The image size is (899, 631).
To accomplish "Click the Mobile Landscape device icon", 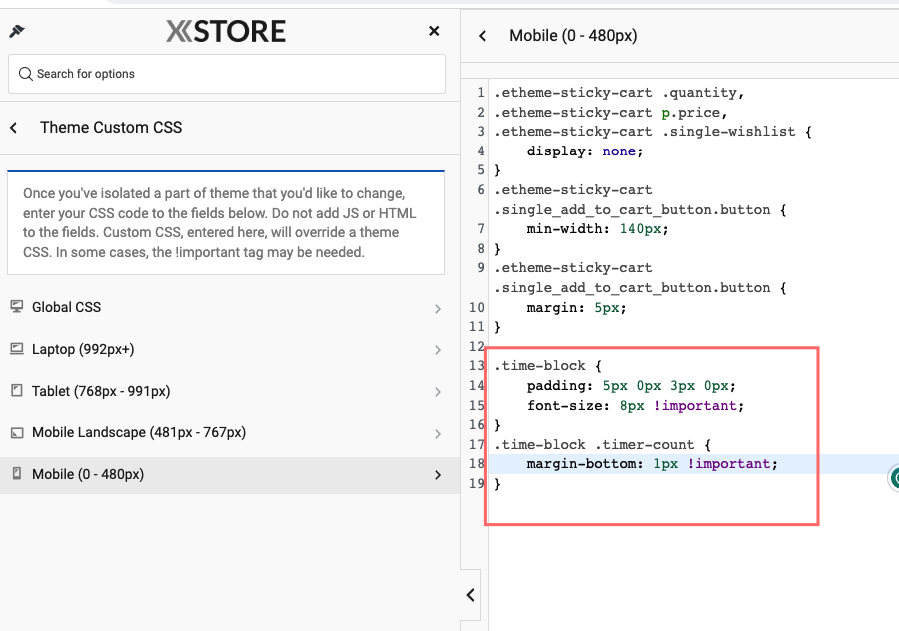I will pos(17,433).
